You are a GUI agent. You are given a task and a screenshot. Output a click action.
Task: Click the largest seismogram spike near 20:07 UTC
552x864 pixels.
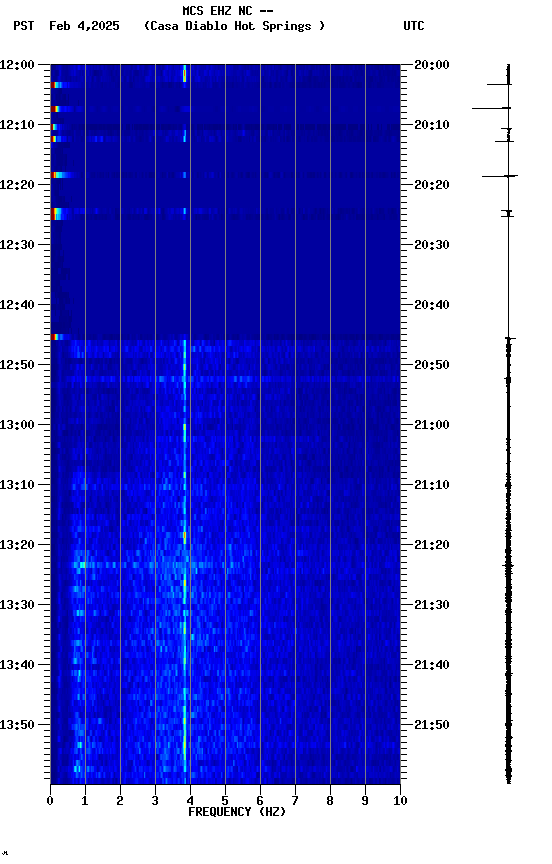[x=491, y=108]
